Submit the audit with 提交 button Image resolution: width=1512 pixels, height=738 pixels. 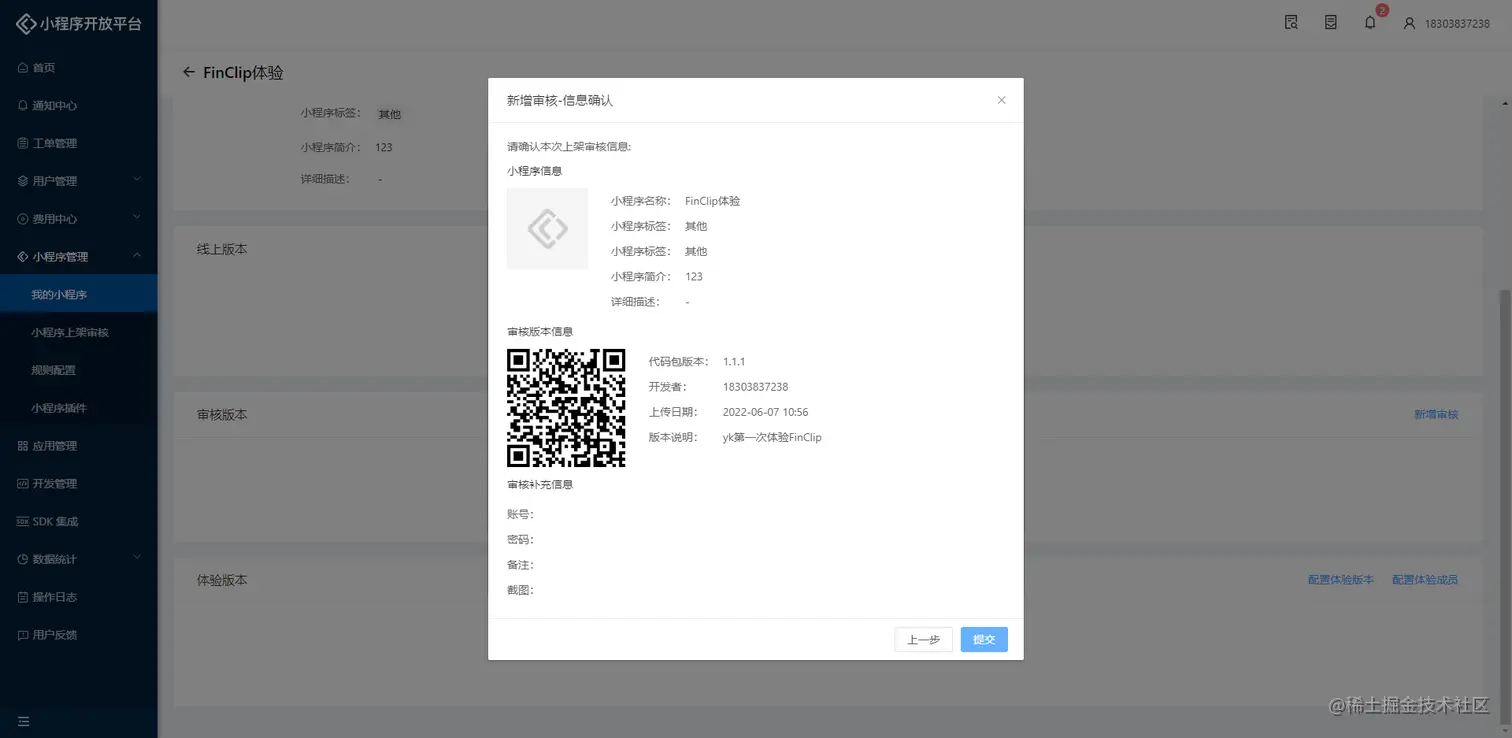tap(984, 640)
